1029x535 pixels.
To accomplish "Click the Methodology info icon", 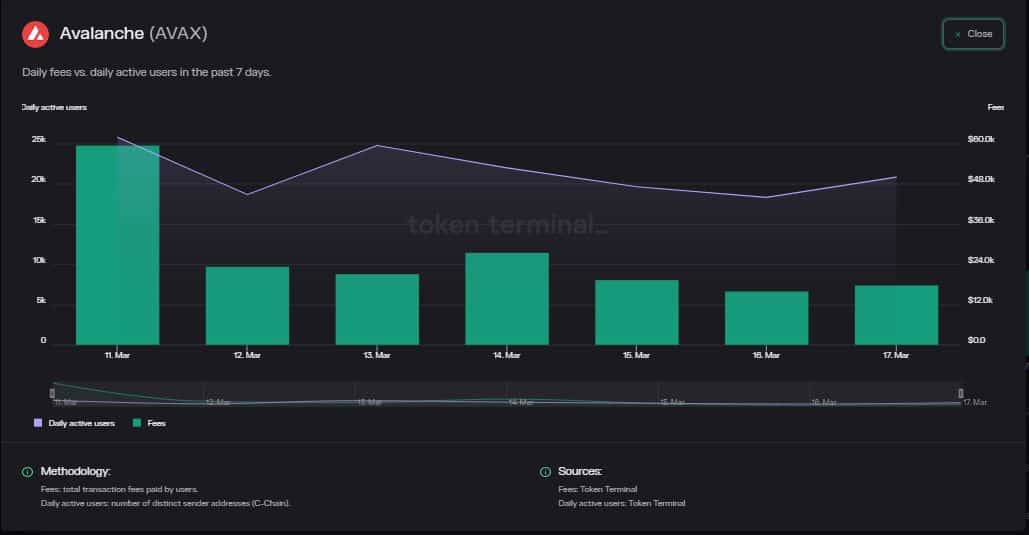I will (x=28, y=472).
